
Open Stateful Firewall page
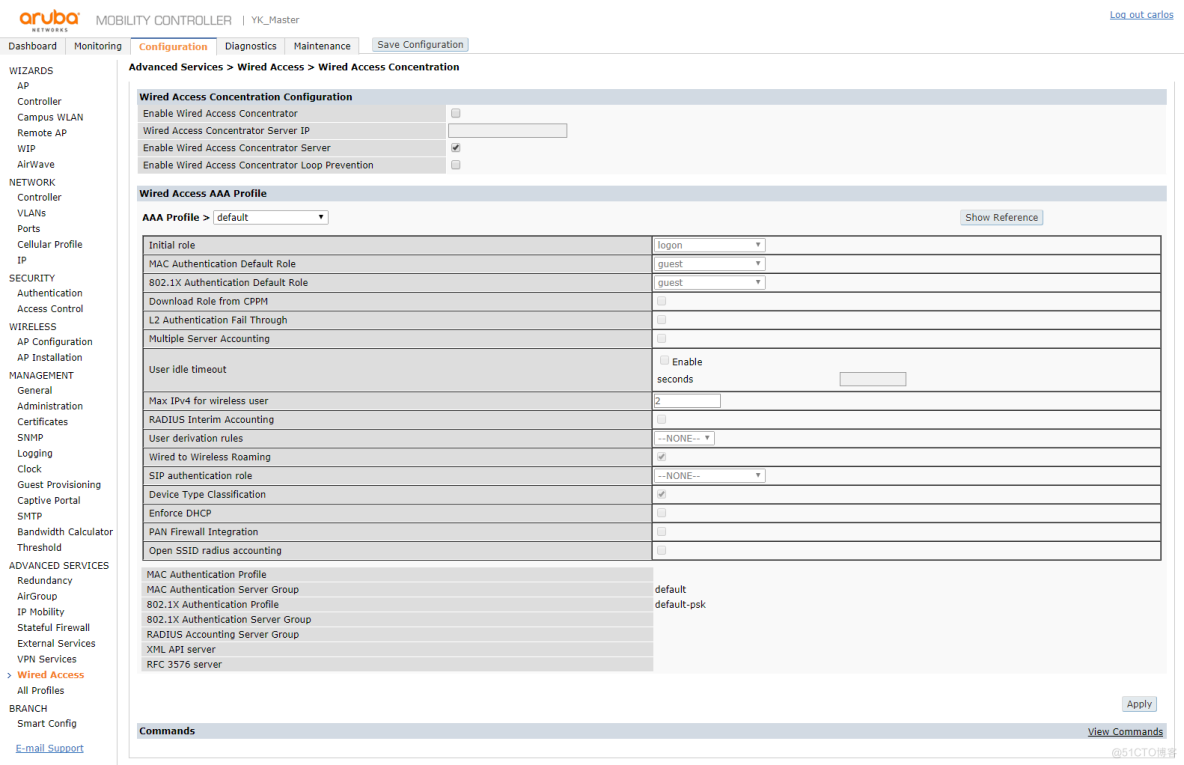click(x=54, y=628)
